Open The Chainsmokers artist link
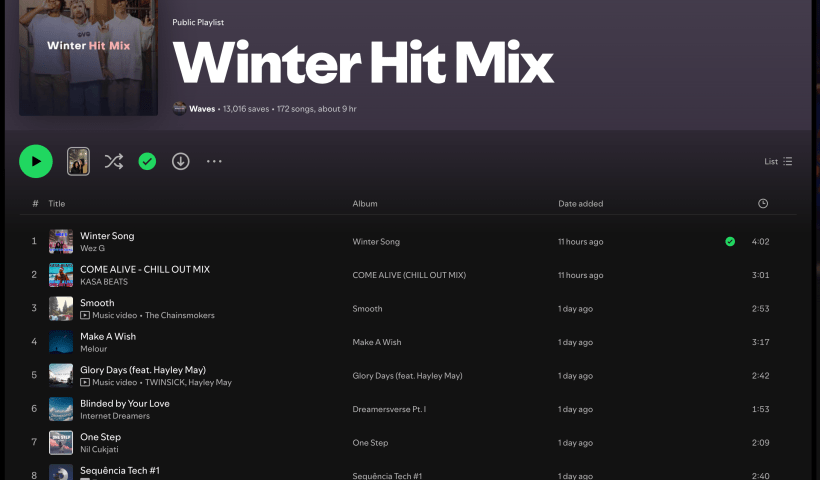 (x=180, y=315)
